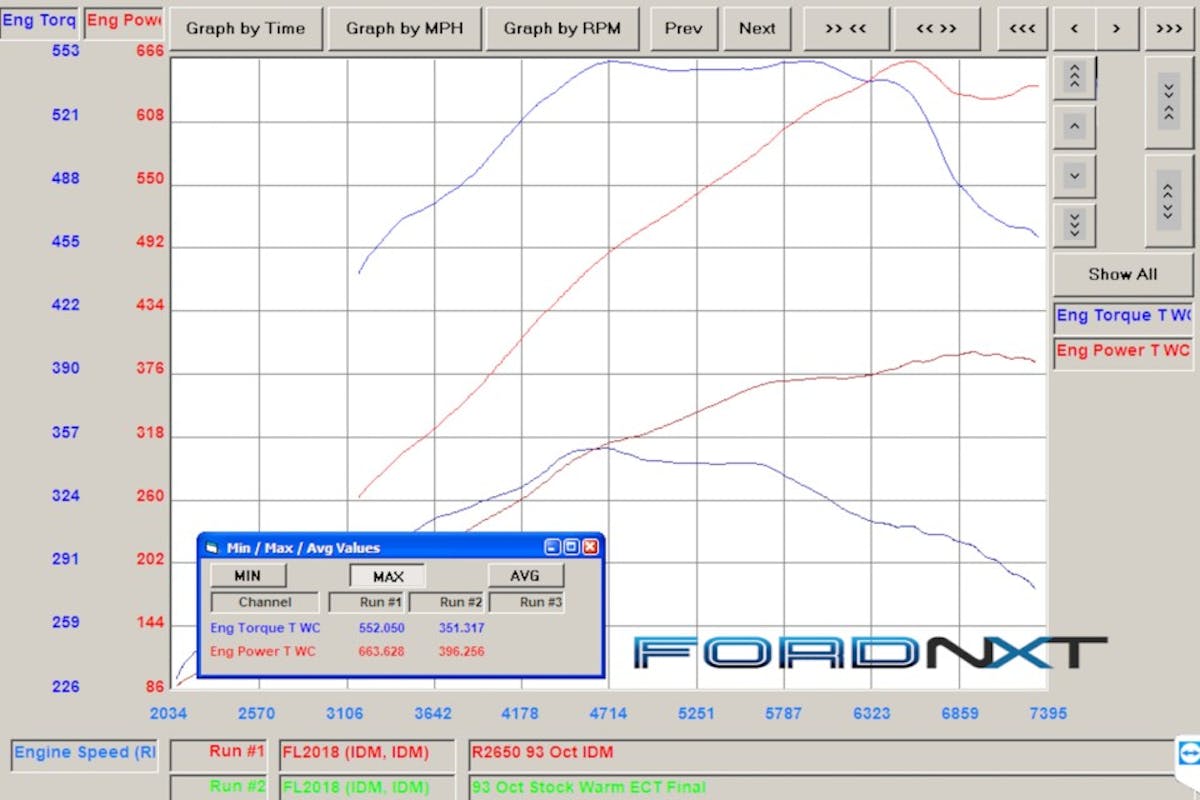Switch to Graph by Time view
Viewport: 1200px width, 800px height.
point(245,29)
